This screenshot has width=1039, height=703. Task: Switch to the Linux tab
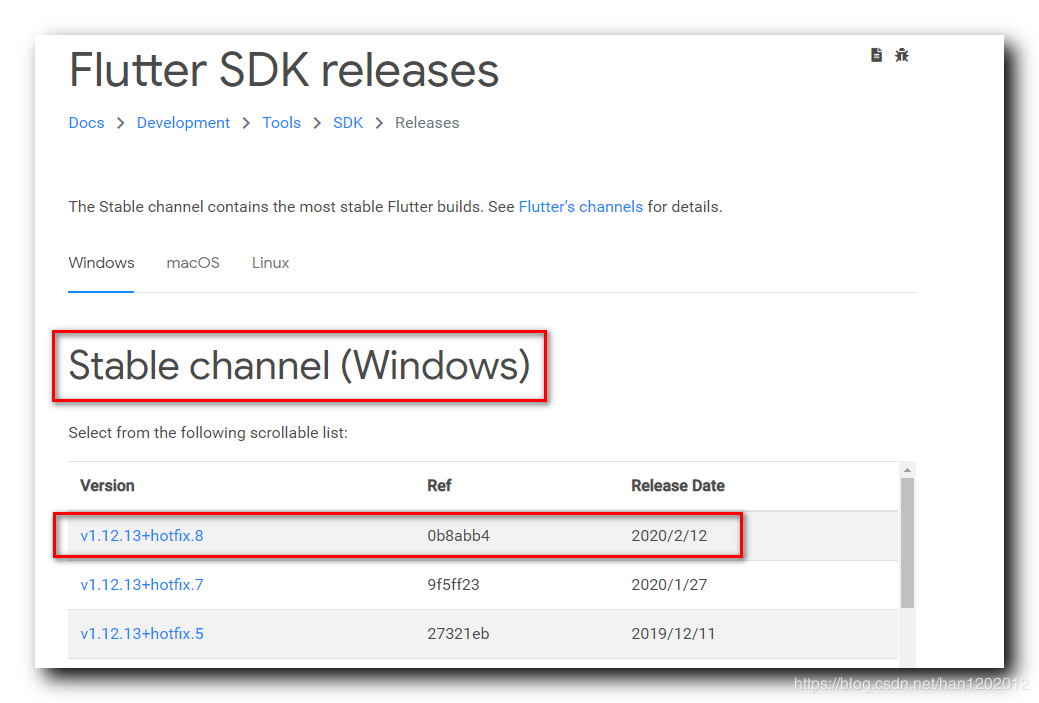point(270,263)
